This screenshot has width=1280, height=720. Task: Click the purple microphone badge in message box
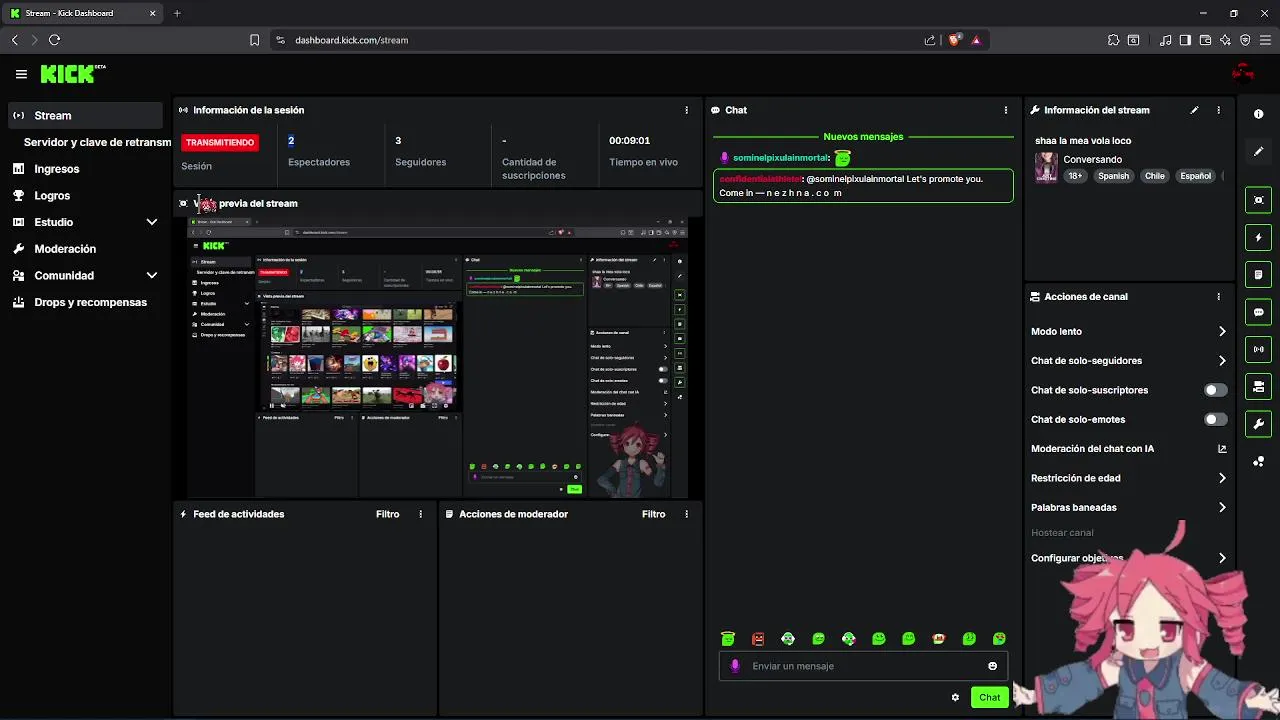point(735,666)
